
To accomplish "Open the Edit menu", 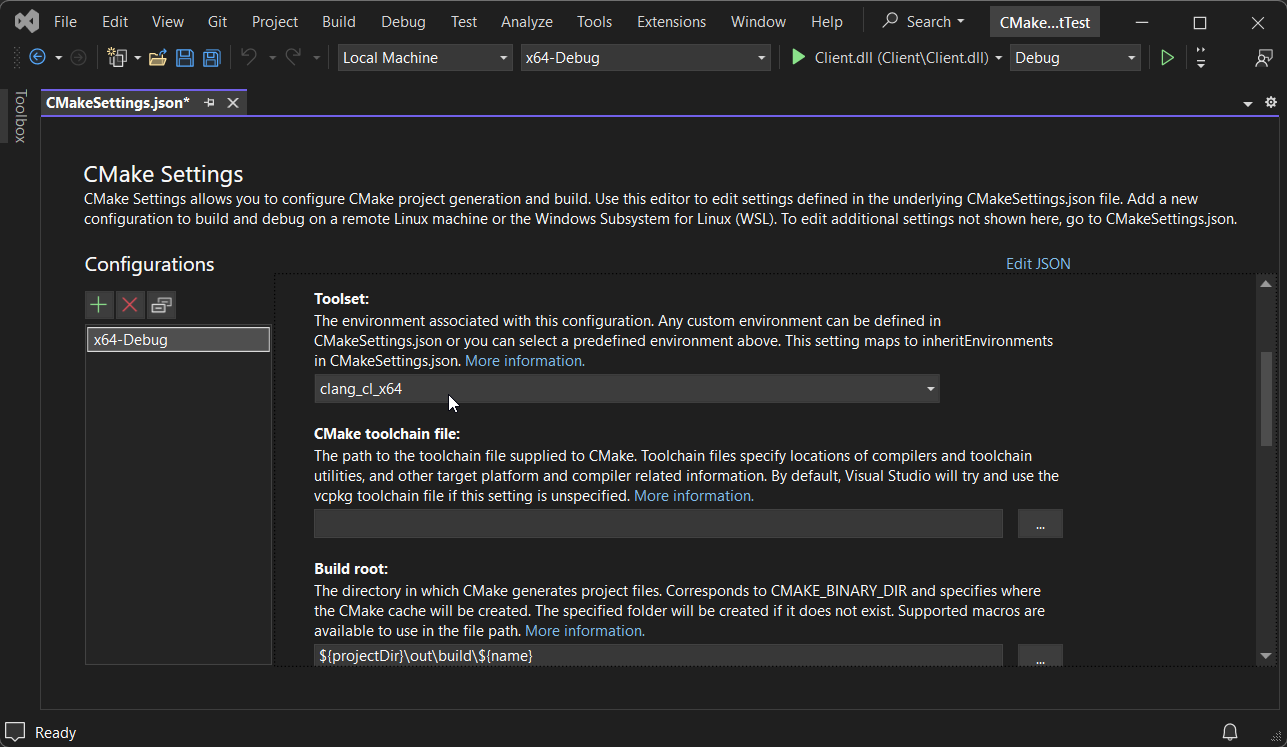I will (115, 21).
